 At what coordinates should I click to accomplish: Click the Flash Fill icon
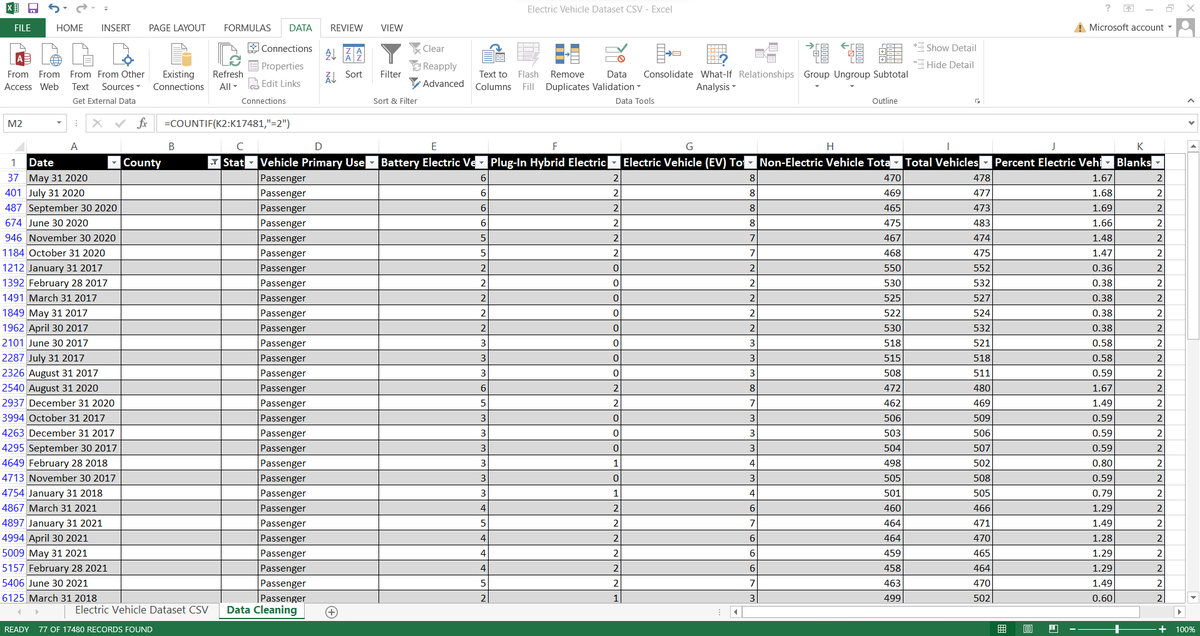(528, 68)
